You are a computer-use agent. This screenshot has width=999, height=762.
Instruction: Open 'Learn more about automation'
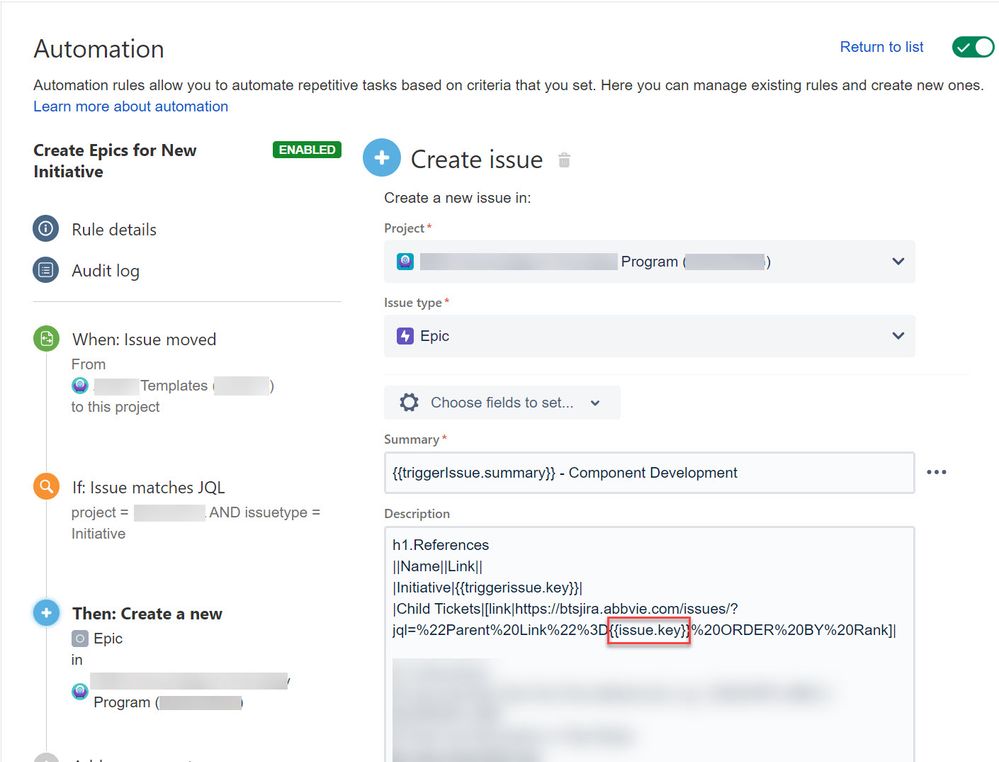coord(130,105)
